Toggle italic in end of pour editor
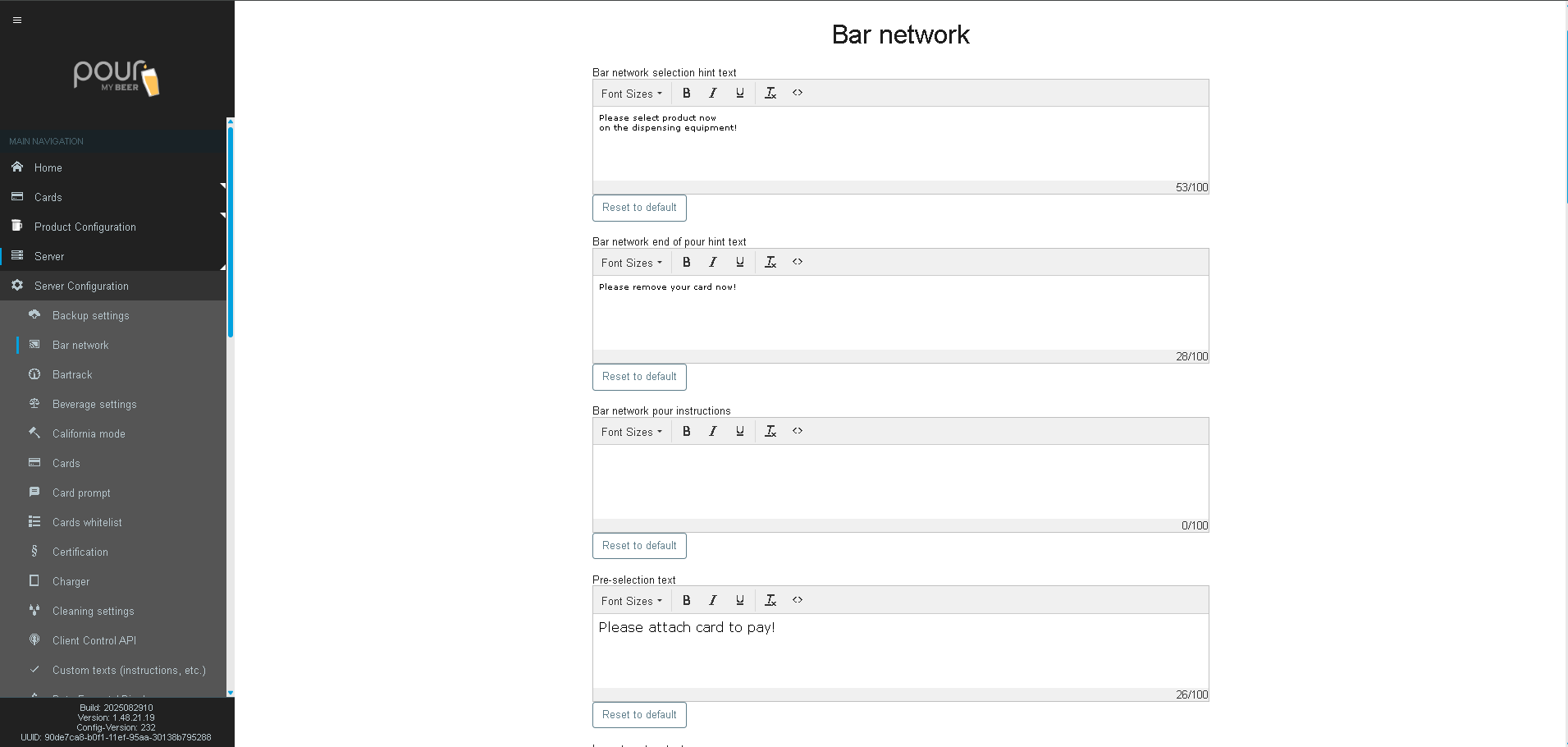 click(x=713, y=263)
